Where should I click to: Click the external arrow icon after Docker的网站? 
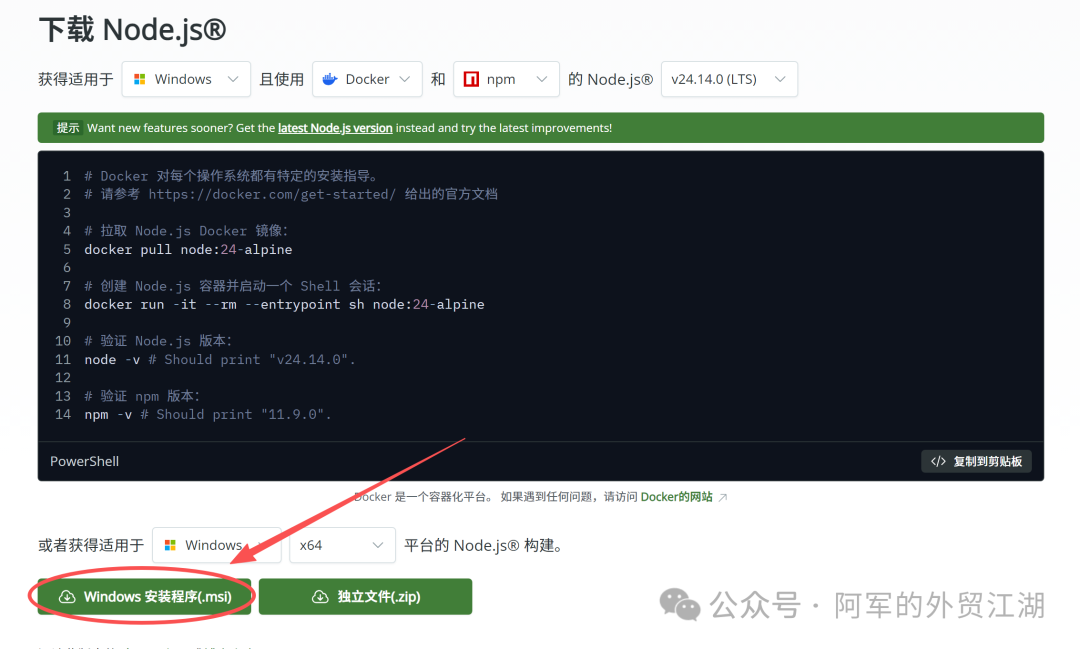coord(723,497)
